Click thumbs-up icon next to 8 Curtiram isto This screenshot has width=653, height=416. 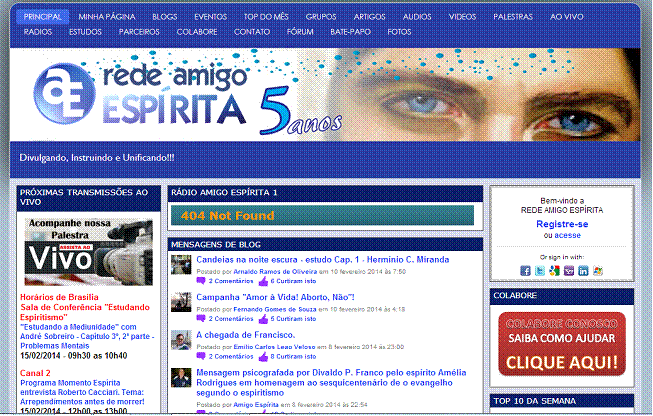pyautogui.click(x=263, y=357)
